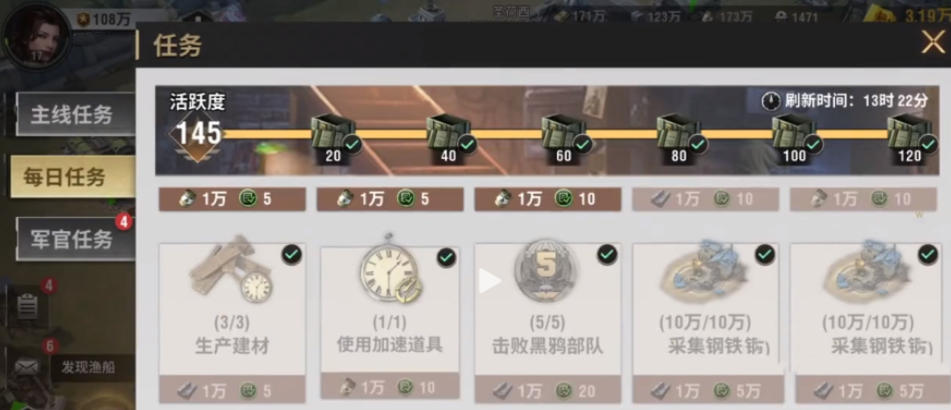Select the 每日任务 tab
951x410 pixels.
point(73,176)
